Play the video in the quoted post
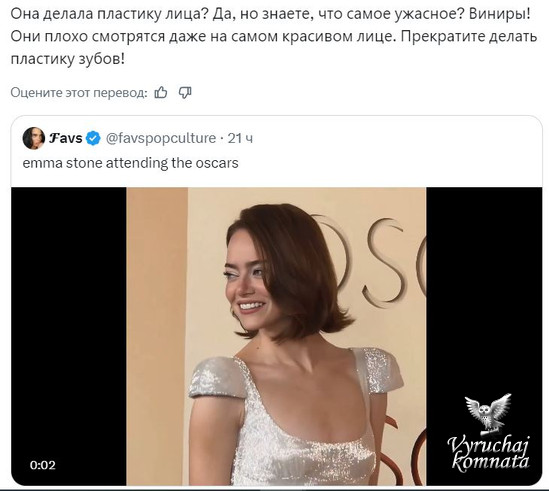The height and width of the screenshot is (491, 549). [x=276, y=336]
